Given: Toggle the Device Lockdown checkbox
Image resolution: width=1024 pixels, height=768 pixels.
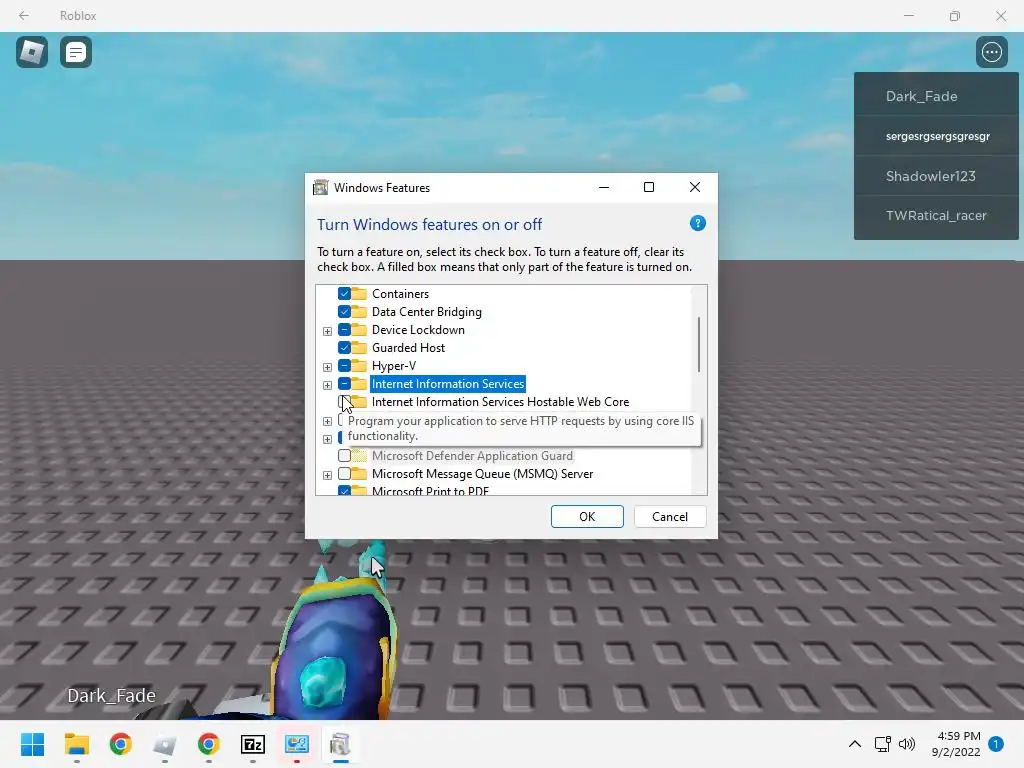Looking at the screenshot, I should pyautogui.click(x=344, y=330).
